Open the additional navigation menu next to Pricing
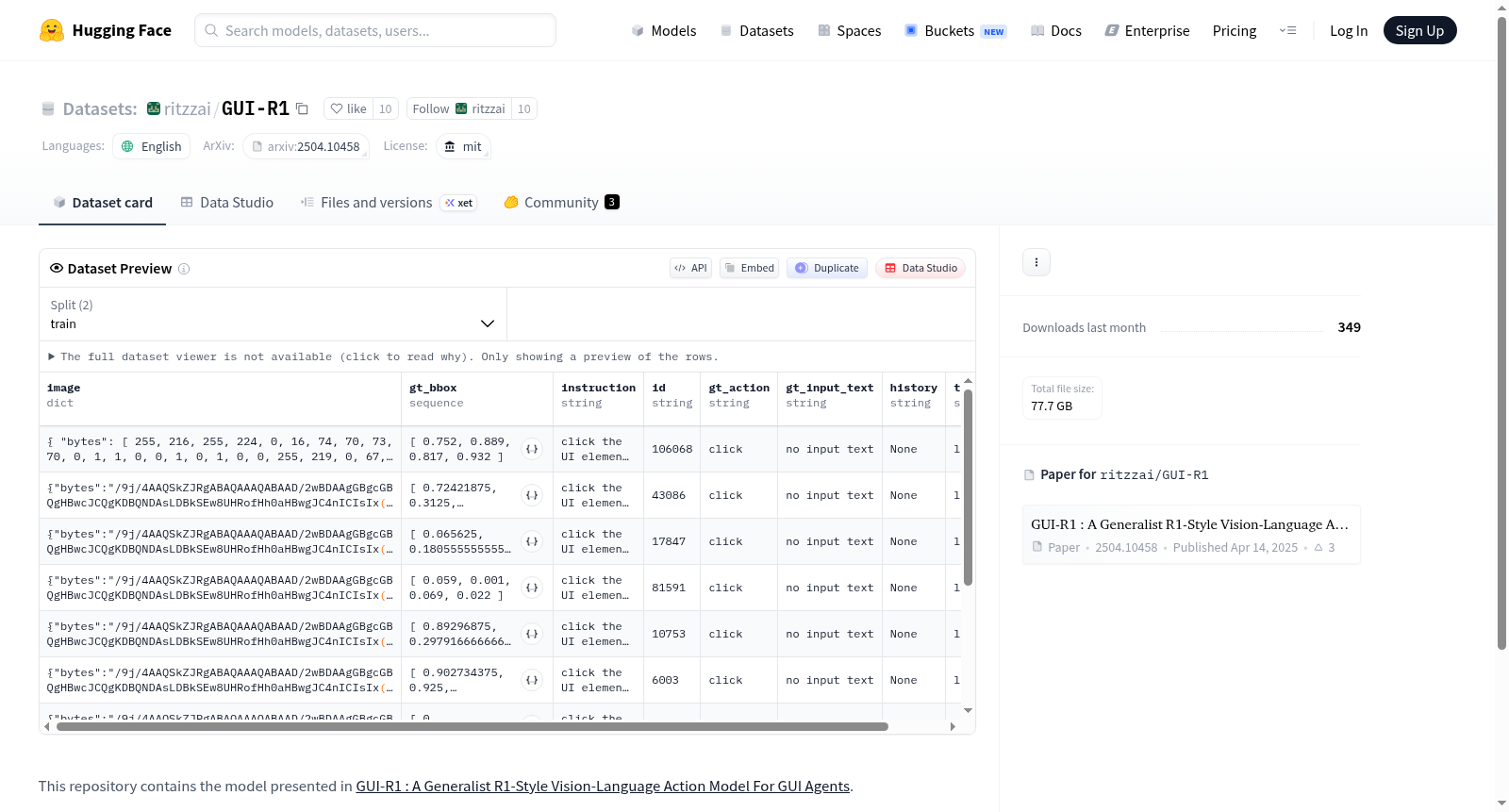1509x812 pixels. coord(1287,30)
